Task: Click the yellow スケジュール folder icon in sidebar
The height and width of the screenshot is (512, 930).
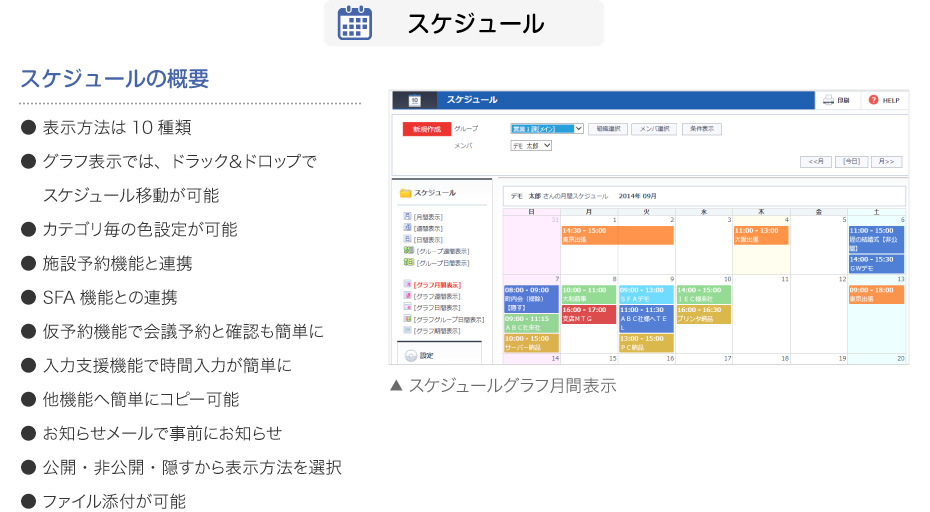Action: pos(406,193)
